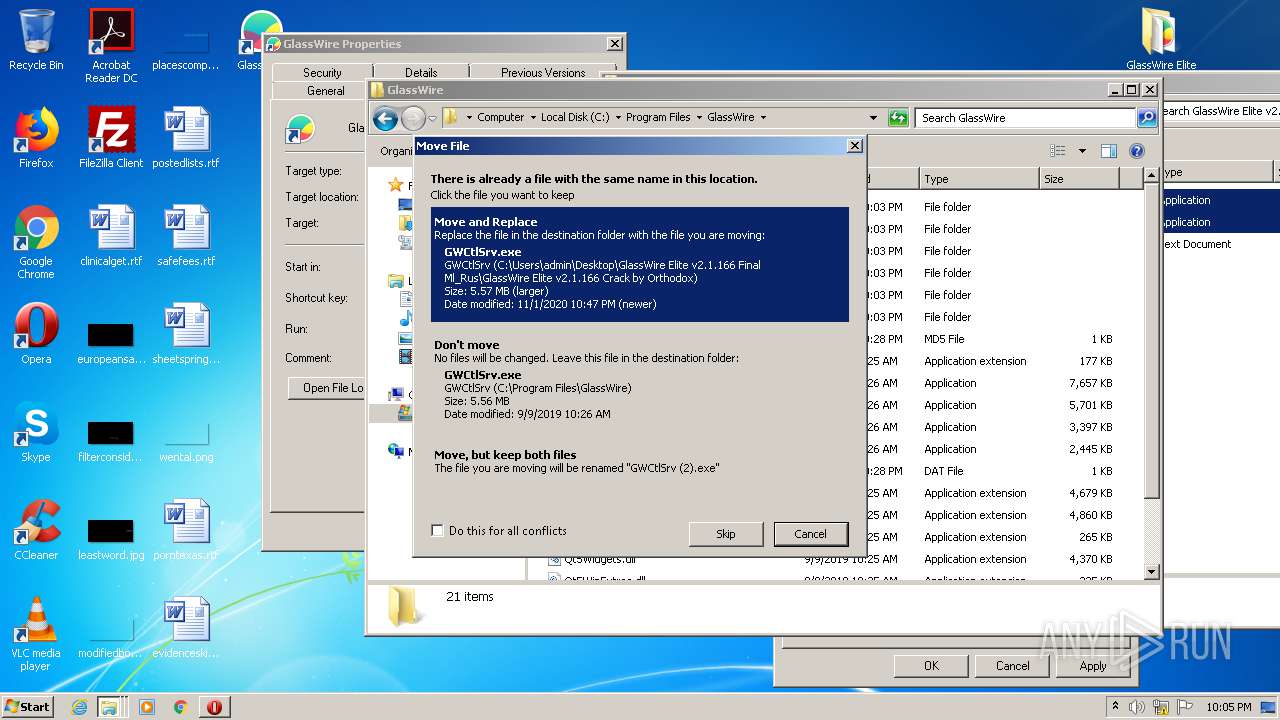Open view options dropdown arrow
1280x720 pixels.
tap(1082, 152)
